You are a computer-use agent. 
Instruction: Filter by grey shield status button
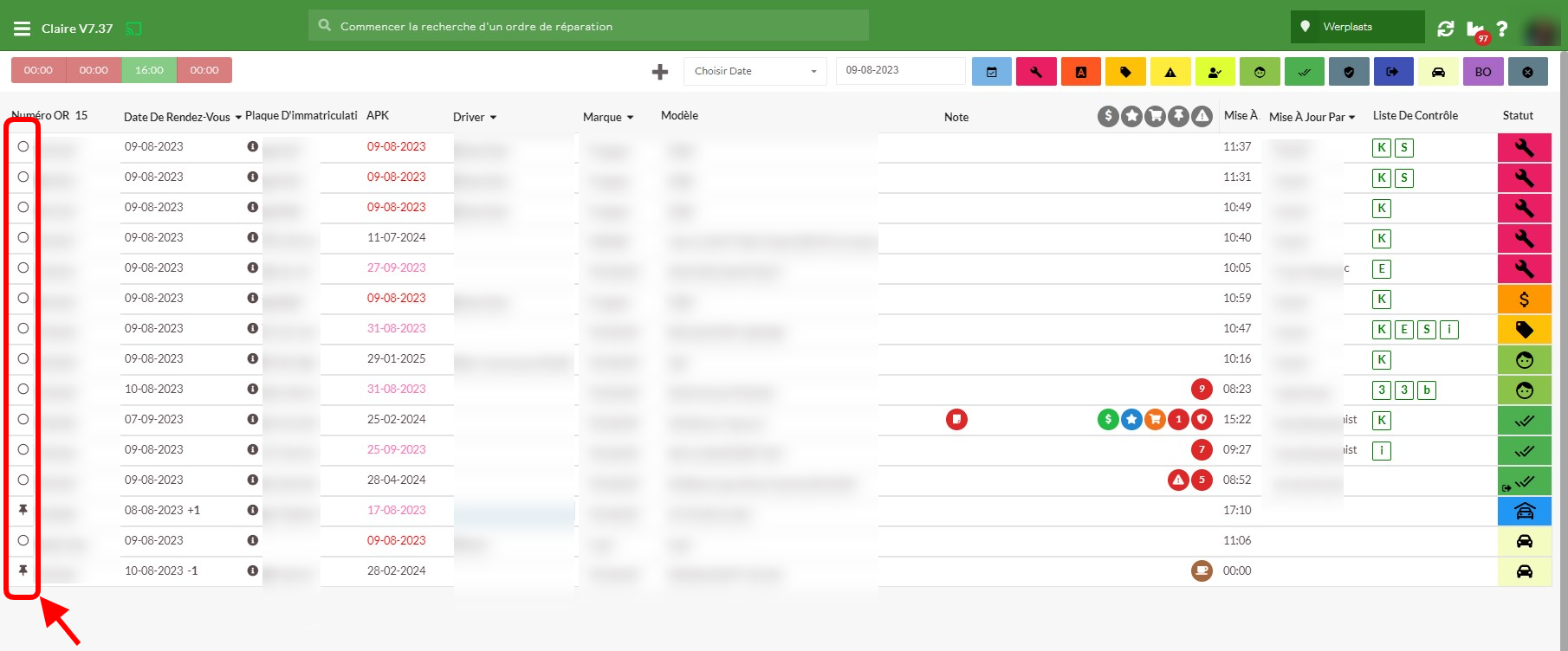pyautogui.click(x=1349, y=72)
